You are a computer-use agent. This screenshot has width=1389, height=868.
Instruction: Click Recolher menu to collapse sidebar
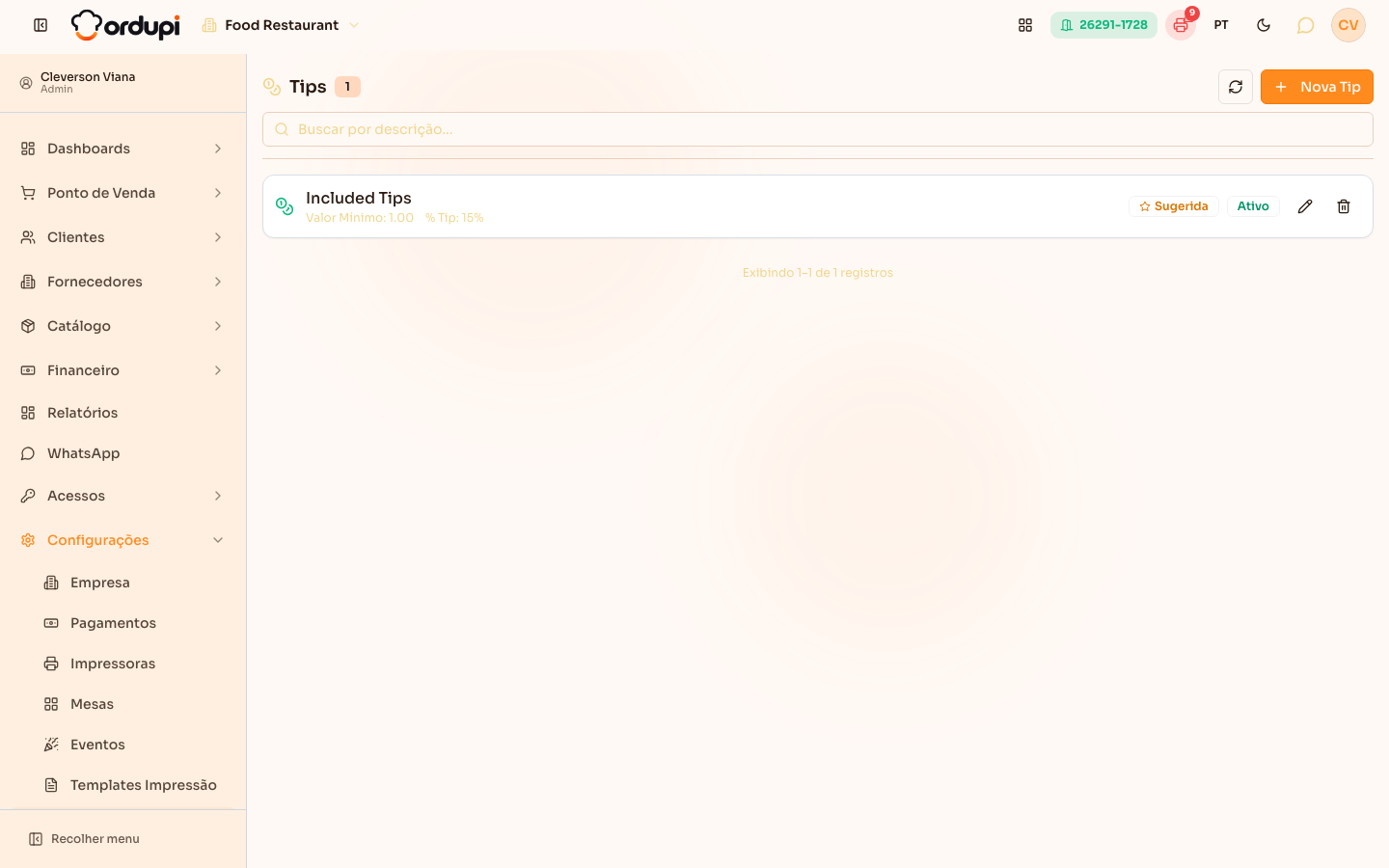click(x=85, y=839)
